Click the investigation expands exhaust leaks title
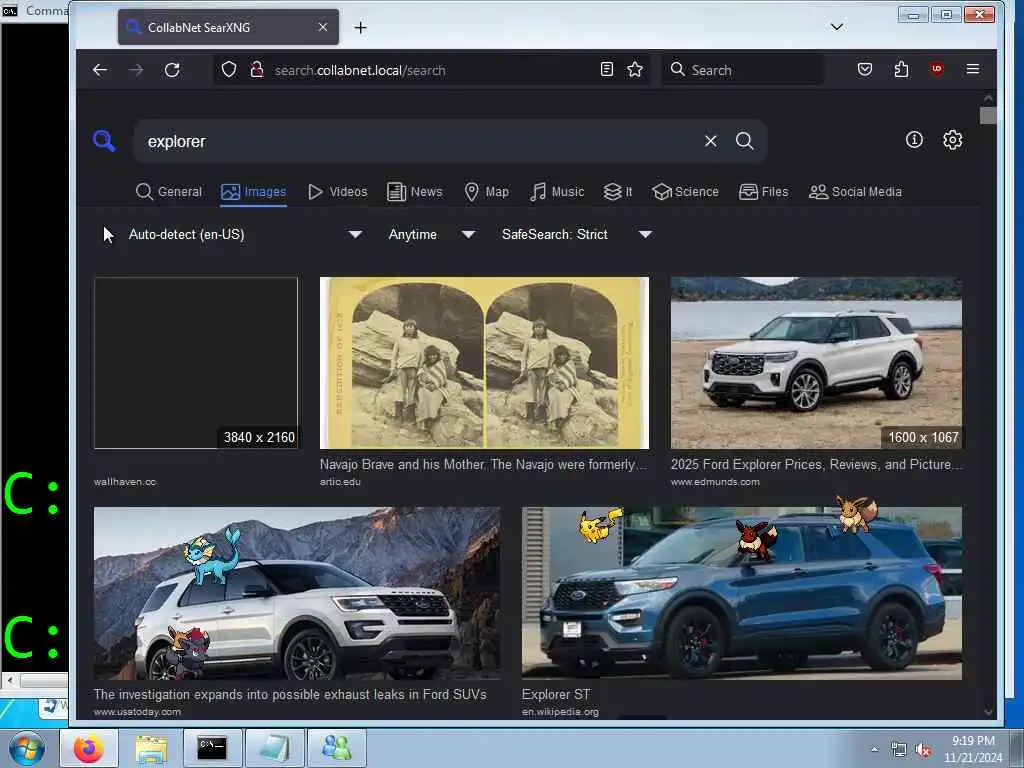The height and width of the screenshot is (768, 1024). (x=290, y=694)
